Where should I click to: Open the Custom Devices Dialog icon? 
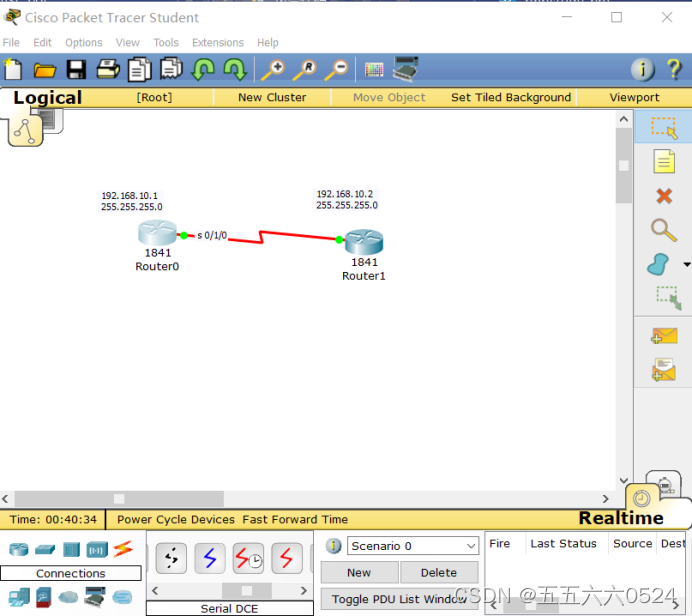(406, 69)
